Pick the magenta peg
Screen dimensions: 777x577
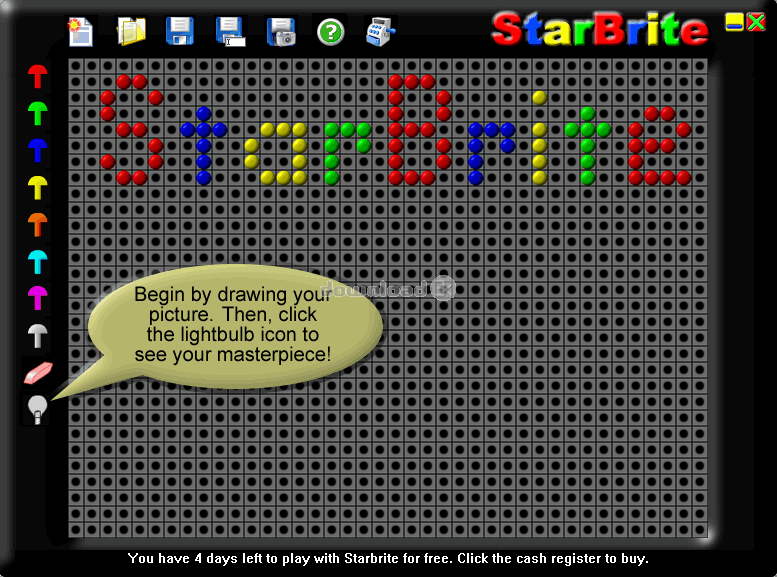38,298
